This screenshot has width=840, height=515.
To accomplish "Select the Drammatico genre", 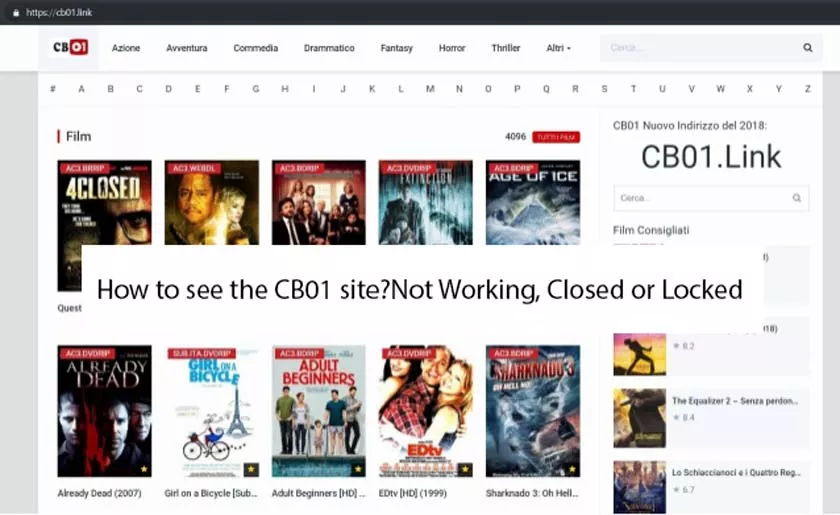I will pyautogui.click(x=329, y=48).
